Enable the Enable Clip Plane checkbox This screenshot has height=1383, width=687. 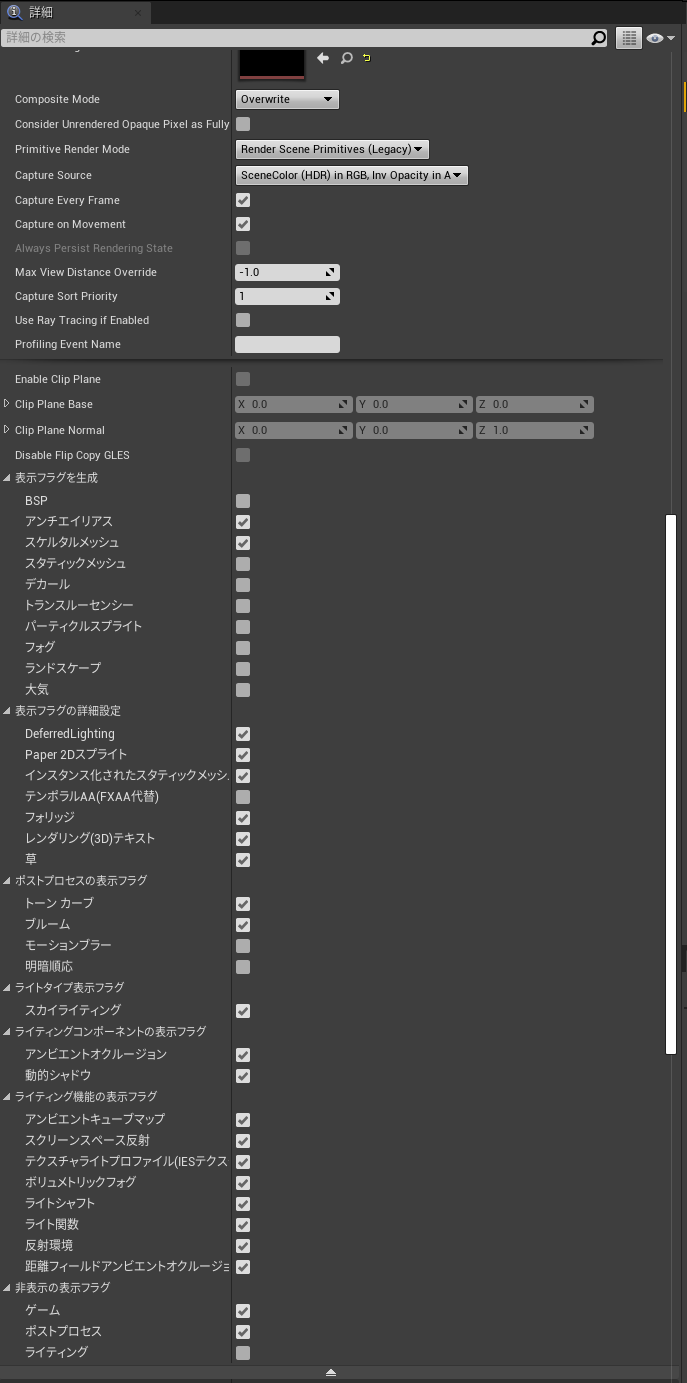tap(243, 379)
